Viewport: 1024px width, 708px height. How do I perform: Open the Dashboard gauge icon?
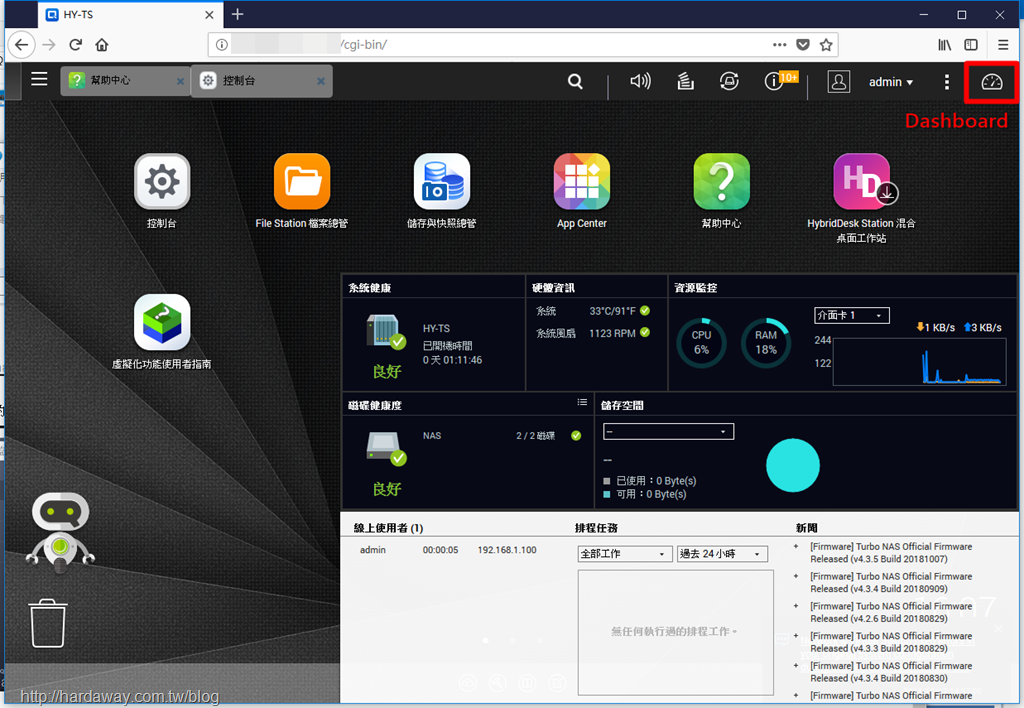pos(991,82)
